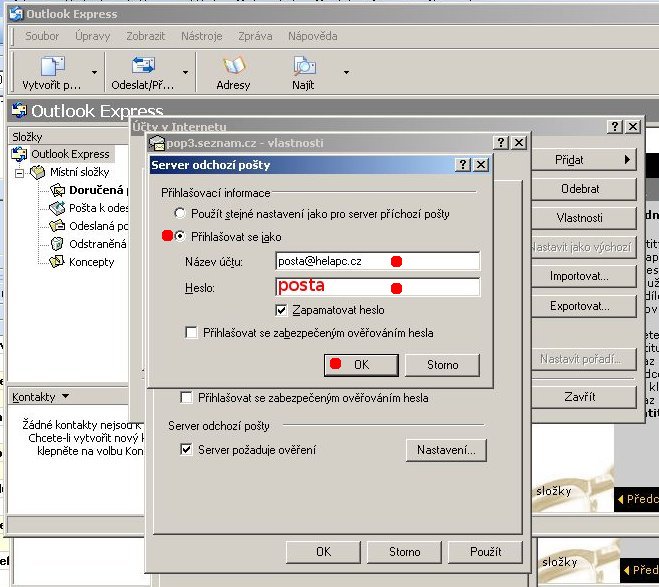Click the Heslo password field
The height and width of the screenshot is (587, 659).
pyautogui.click(x=377, y=287)
